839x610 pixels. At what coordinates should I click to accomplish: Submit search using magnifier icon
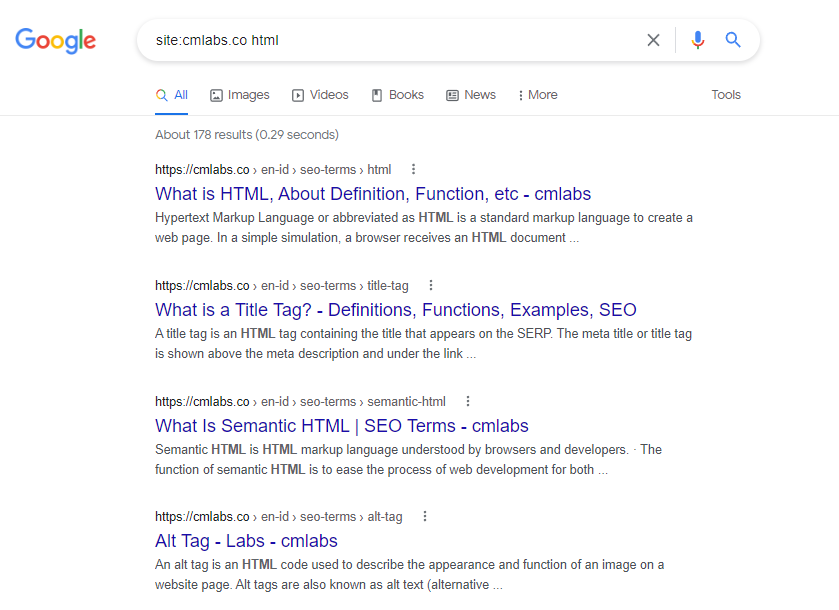(x=733, y=40)
